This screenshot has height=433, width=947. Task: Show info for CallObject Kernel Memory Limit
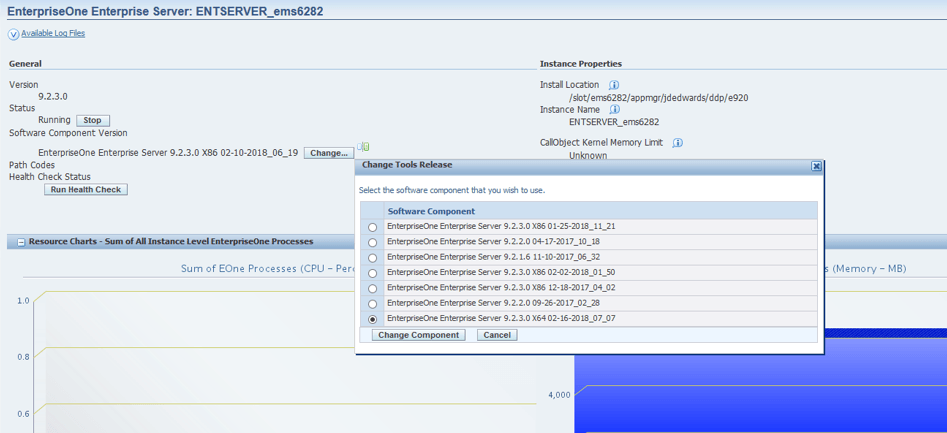(678, 143)
